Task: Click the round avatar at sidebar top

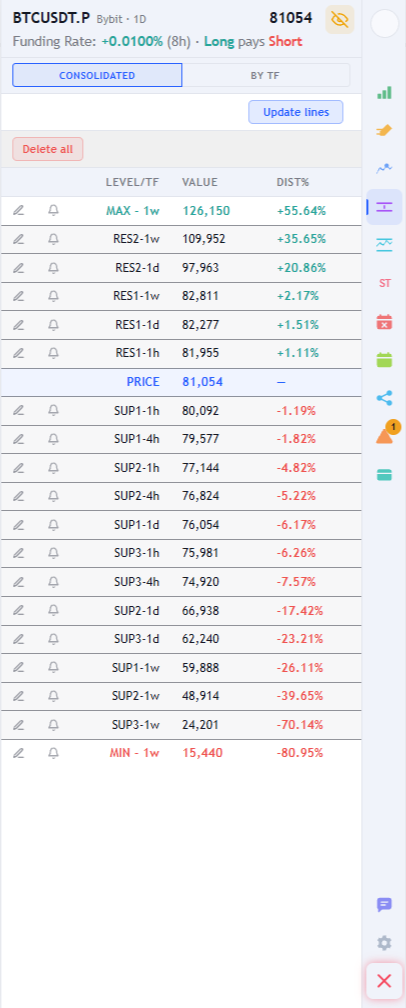Action: pyautogui.click(x=385, y=24)
